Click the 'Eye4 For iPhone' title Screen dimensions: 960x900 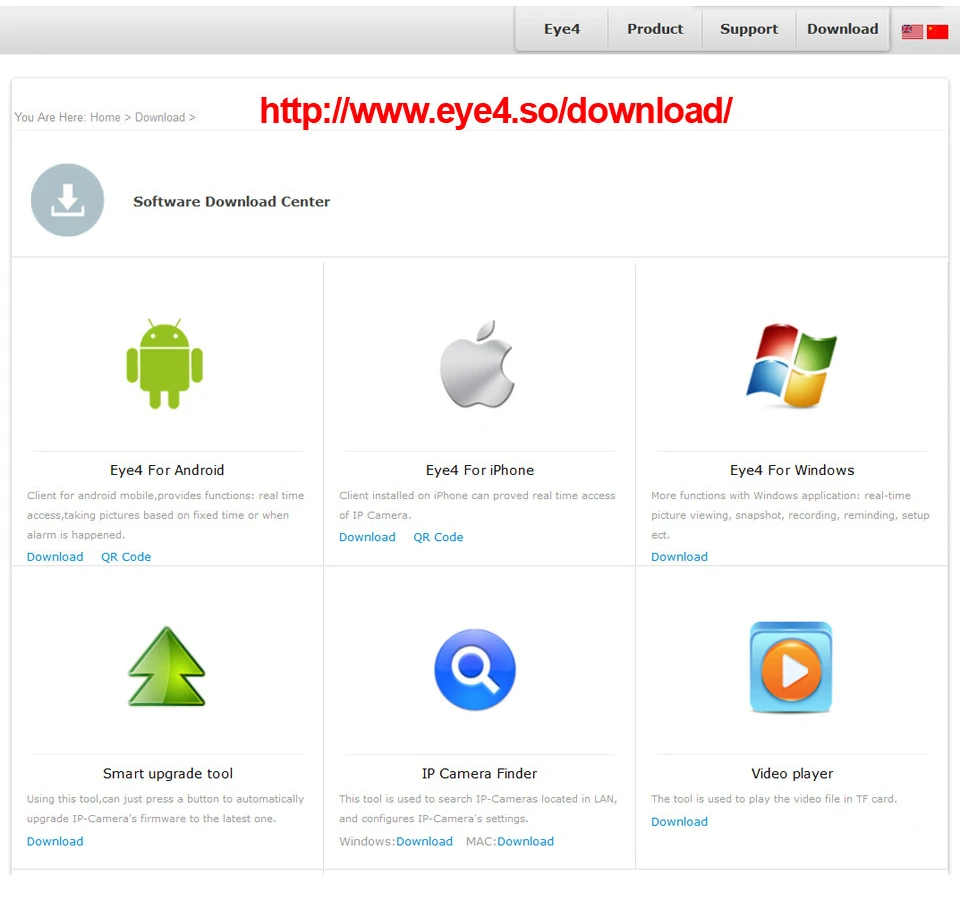[x=480, y=470]
